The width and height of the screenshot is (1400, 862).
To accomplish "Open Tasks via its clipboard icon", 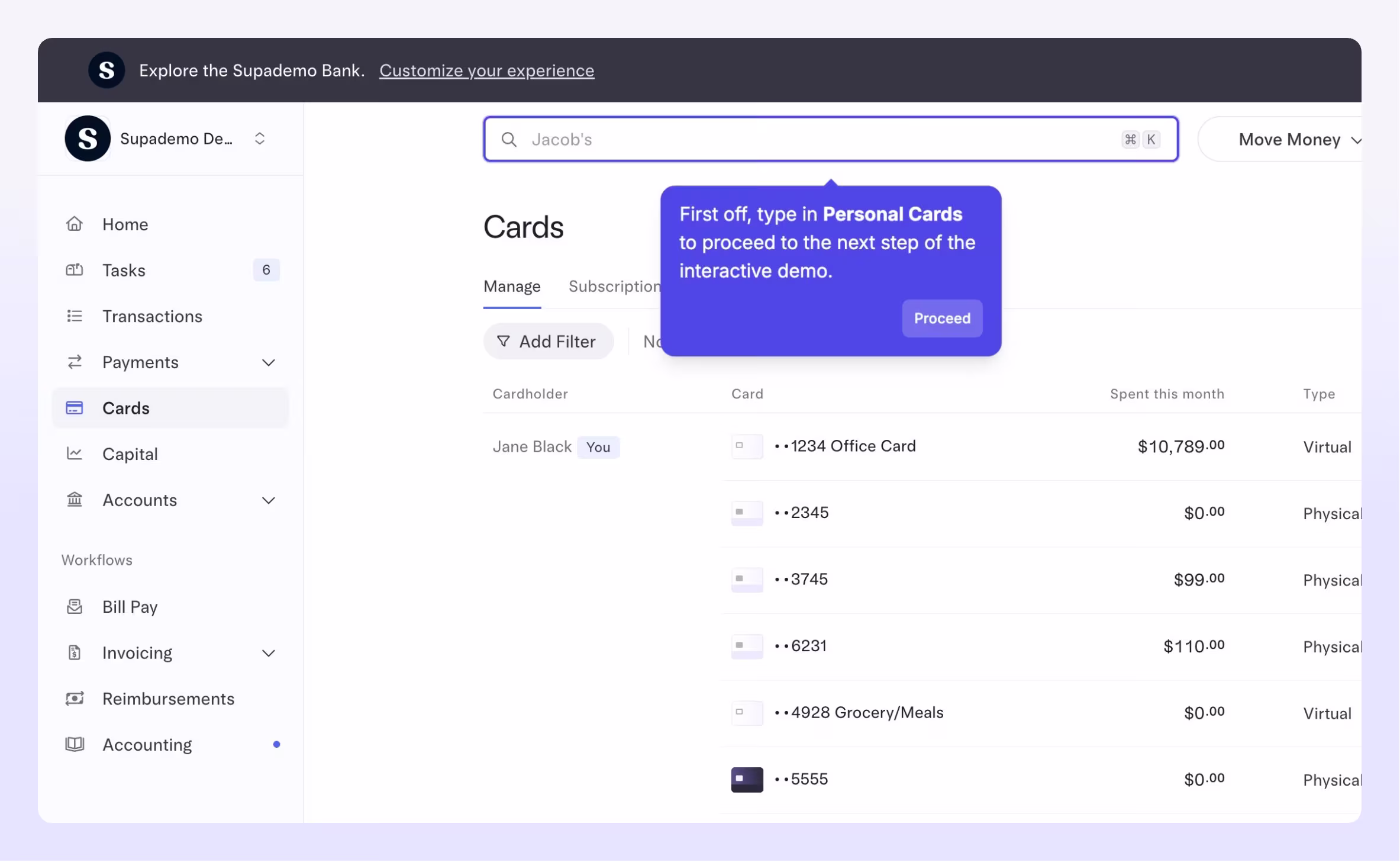I will pos(75,270).
